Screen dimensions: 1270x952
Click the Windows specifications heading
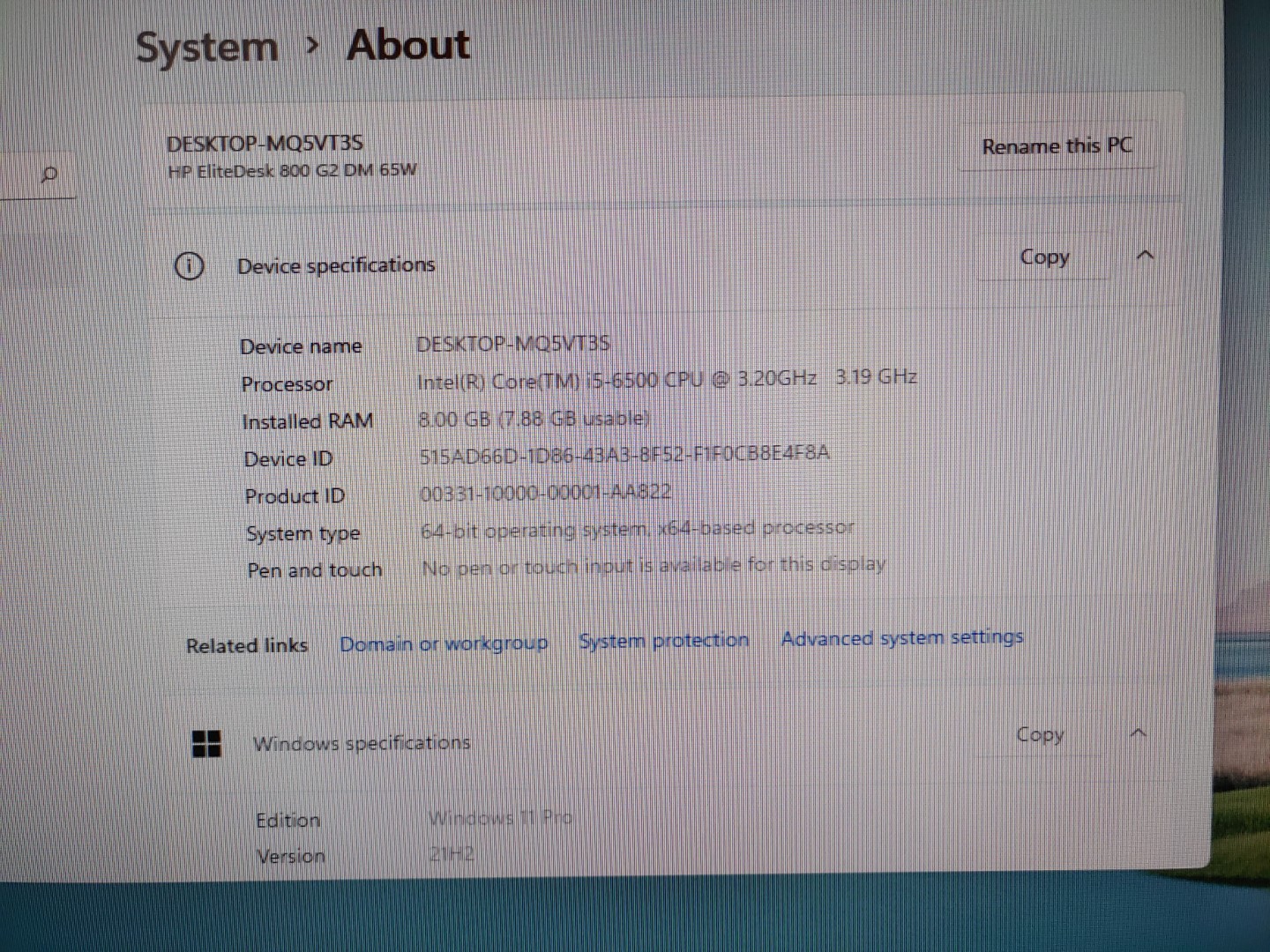(x=362, y=743)
